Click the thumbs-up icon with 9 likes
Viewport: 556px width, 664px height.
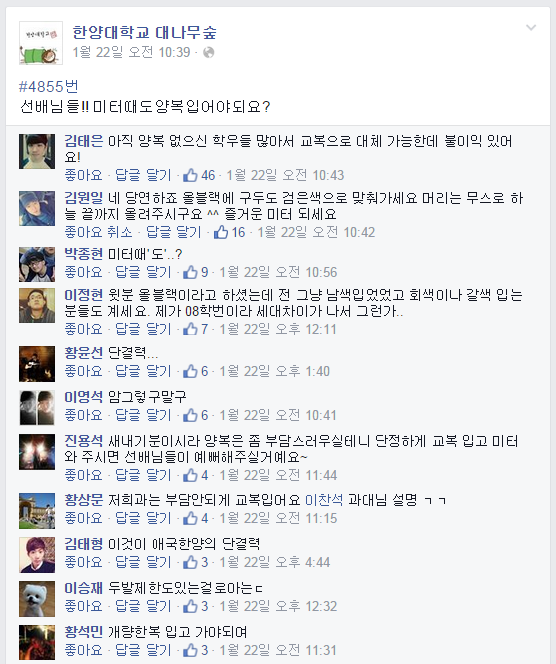[191, 272]
